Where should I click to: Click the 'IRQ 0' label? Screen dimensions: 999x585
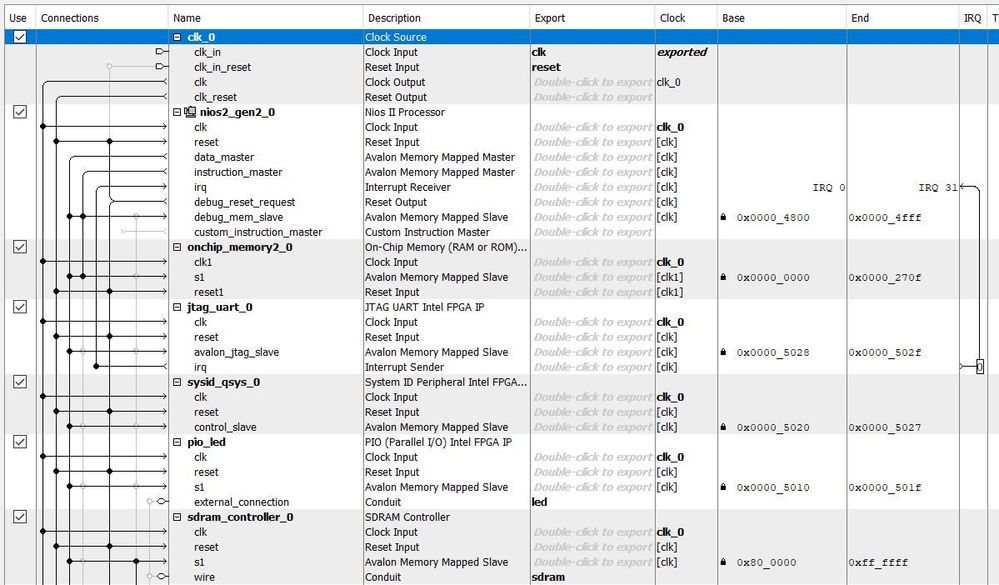click(829, 187)
